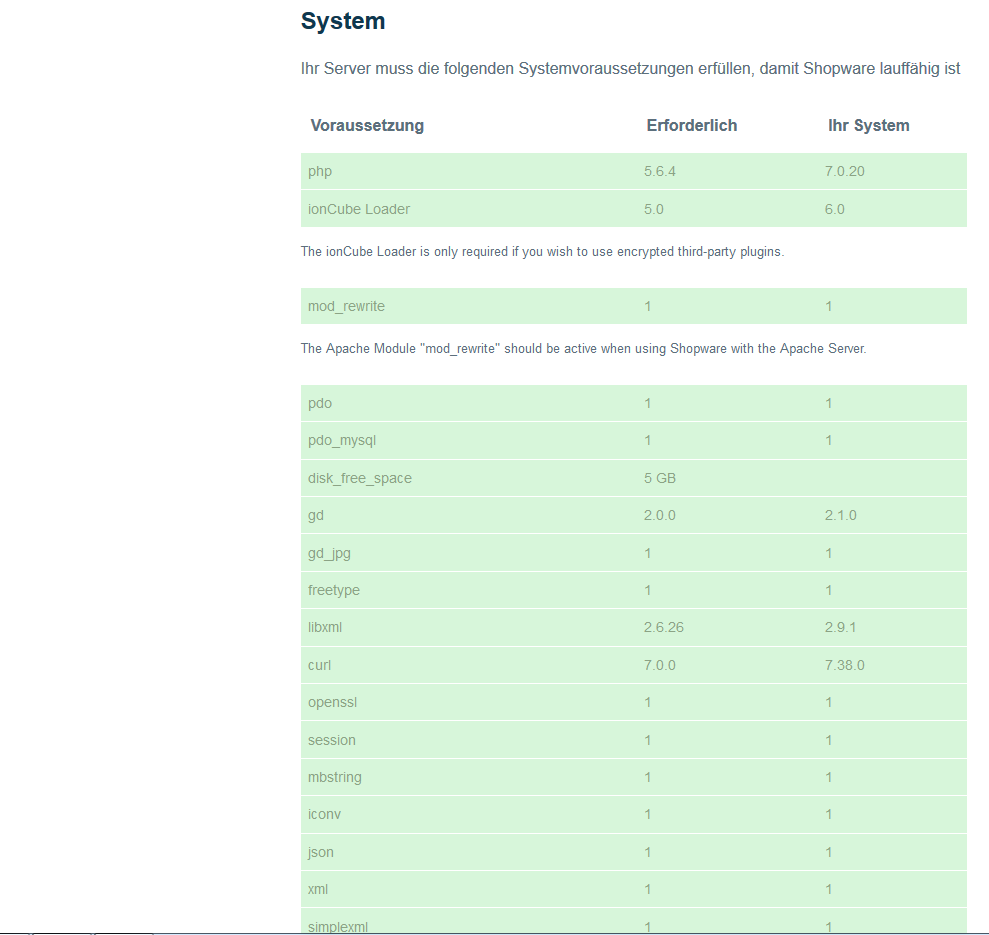Click required php version 5.6.4

[x=660, y=171]
